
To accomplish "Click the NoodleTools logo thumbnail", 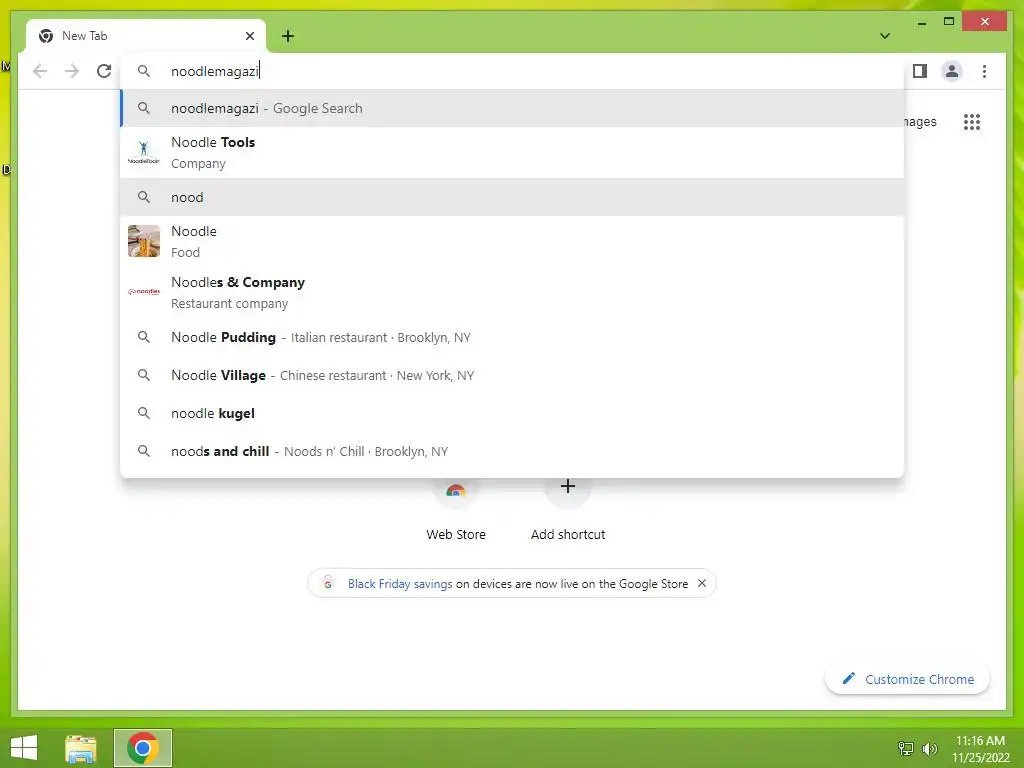I will (x=144, y=152).
